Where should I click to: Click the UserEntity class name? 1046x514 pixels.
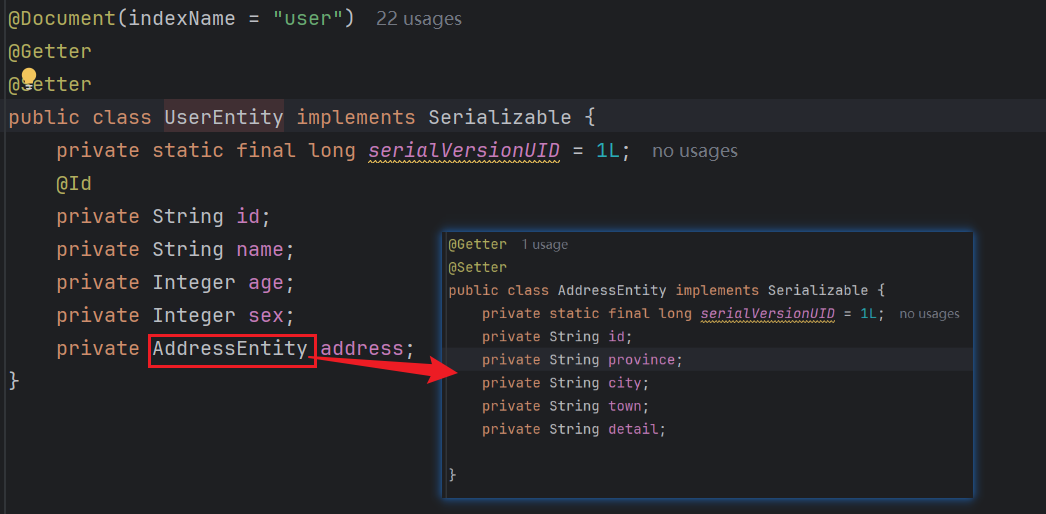(x=224, y=118)
